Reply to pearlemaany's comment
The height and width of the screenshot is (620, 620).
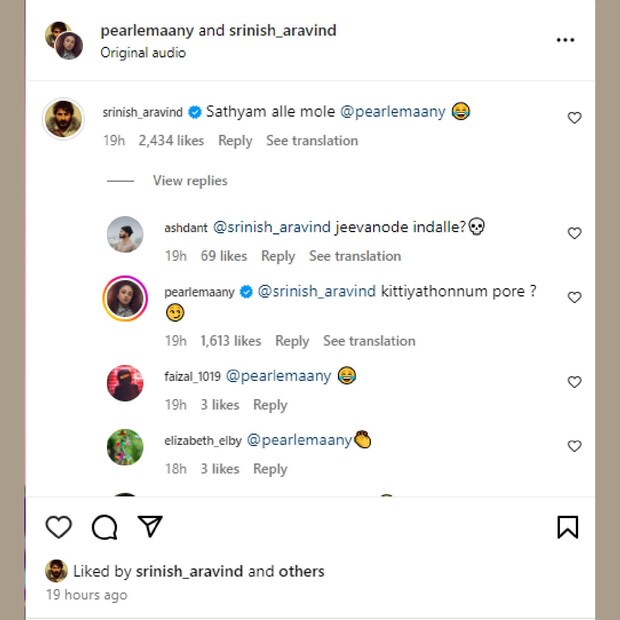point(292,341)
